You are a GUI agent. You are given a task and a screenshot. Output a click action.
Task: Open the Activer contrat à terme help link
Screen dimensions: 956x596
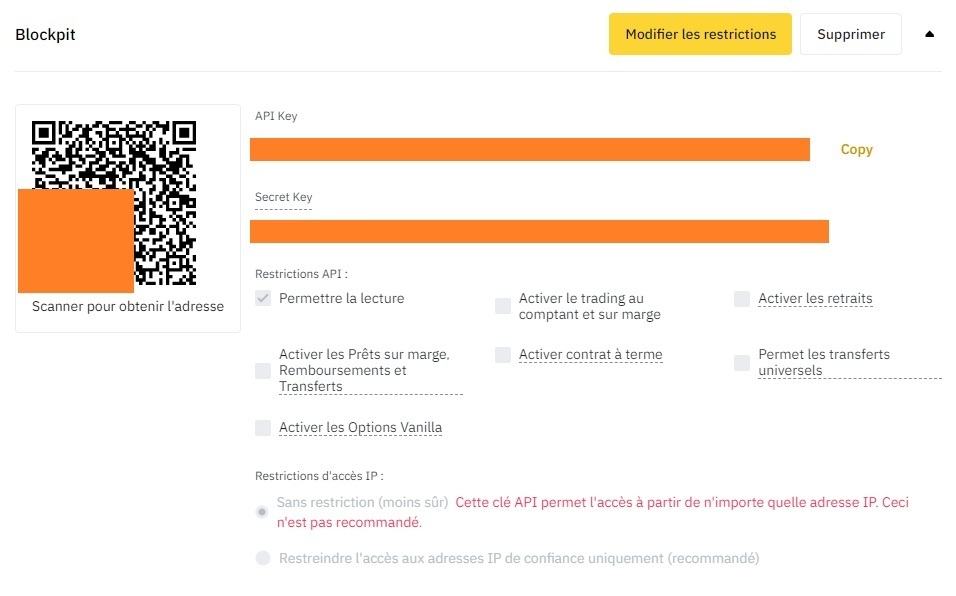coord(588,353)
